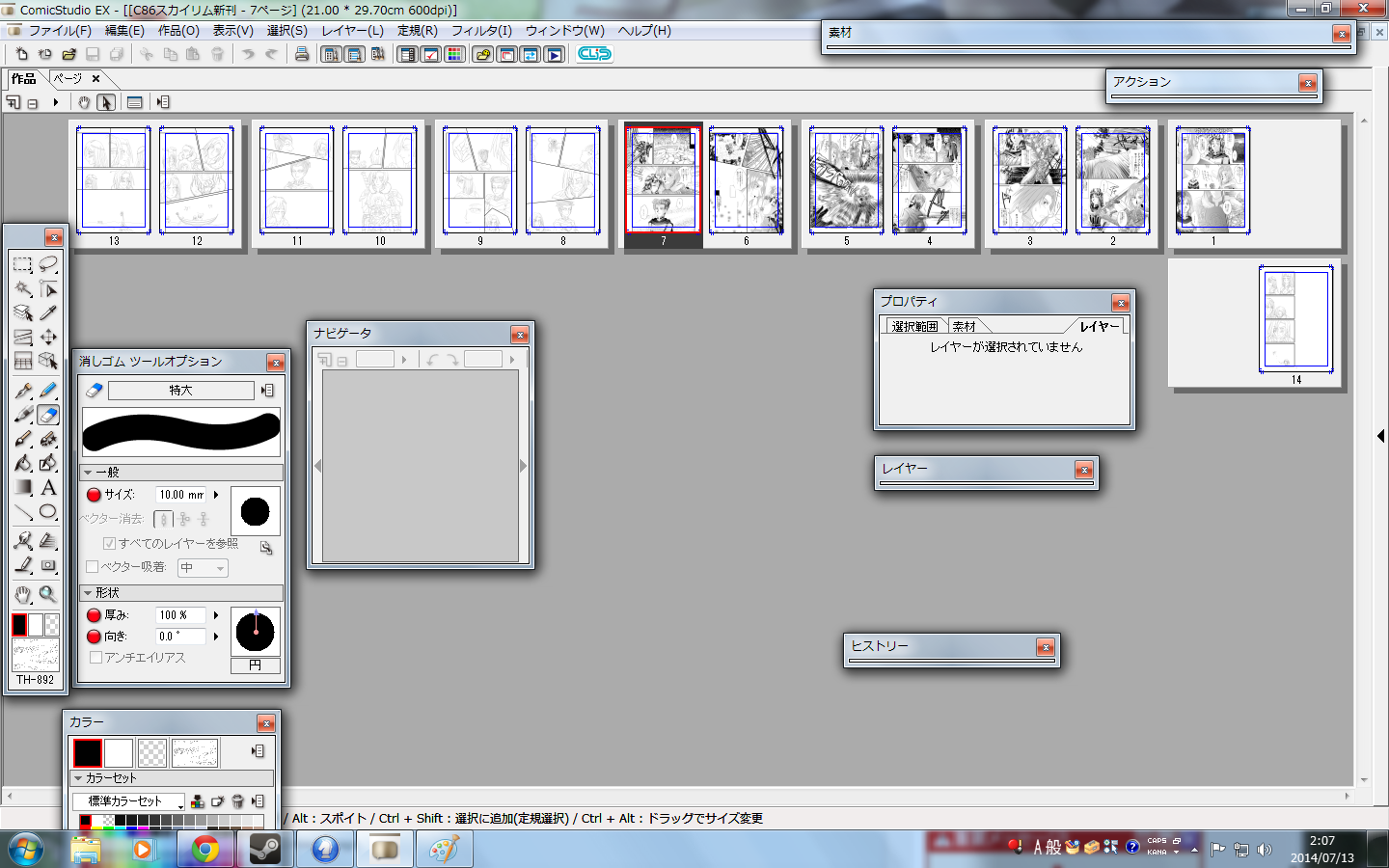Screen dimensions: 1389x868
Task: Select page 14 thumbnail
Action: 1295,320
